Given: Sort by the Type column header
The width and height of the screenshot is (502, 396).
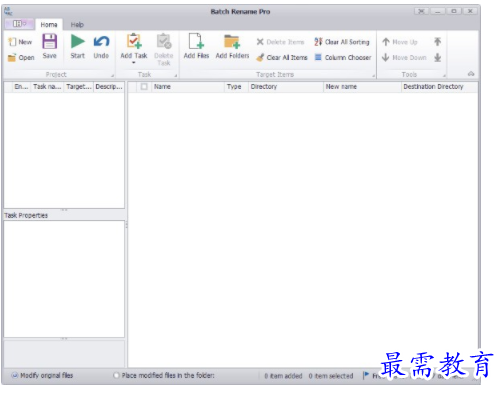Looking at the screenshot, I should coord(236,87).
